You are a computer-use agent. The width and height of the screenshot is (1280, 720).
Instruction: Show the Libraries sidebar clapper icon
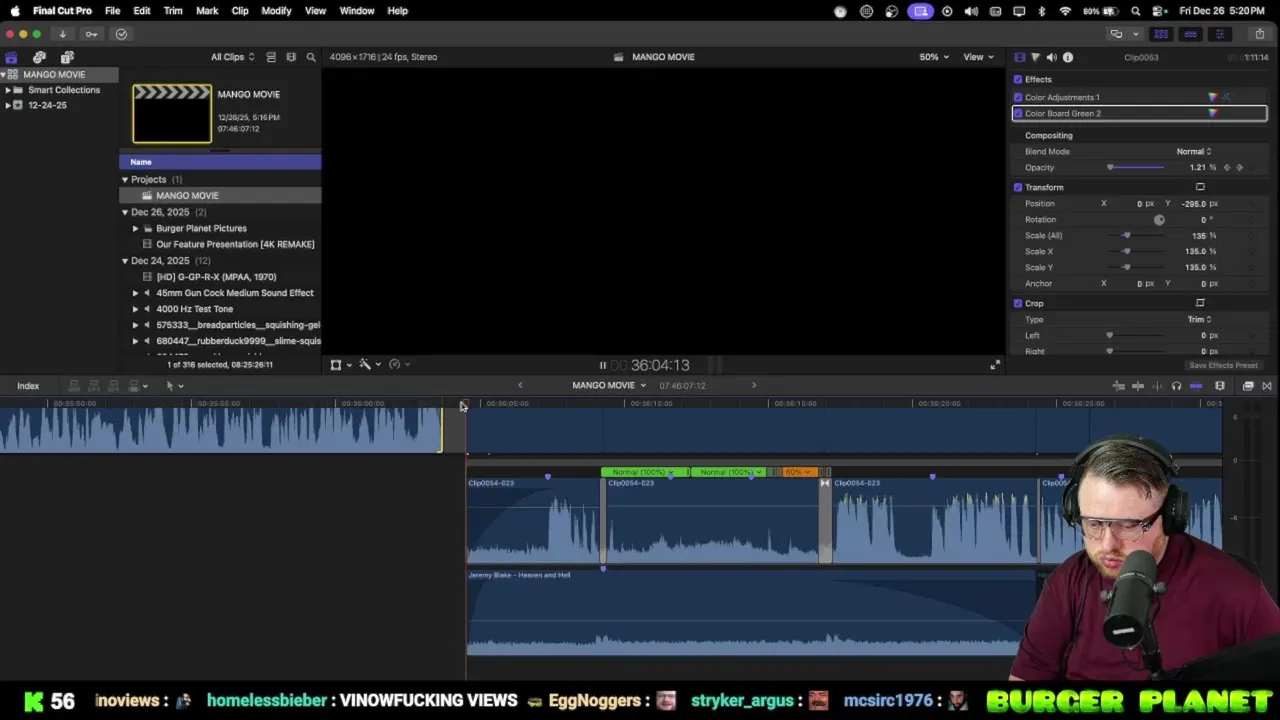pyautogui.click(x=11, y=57)
